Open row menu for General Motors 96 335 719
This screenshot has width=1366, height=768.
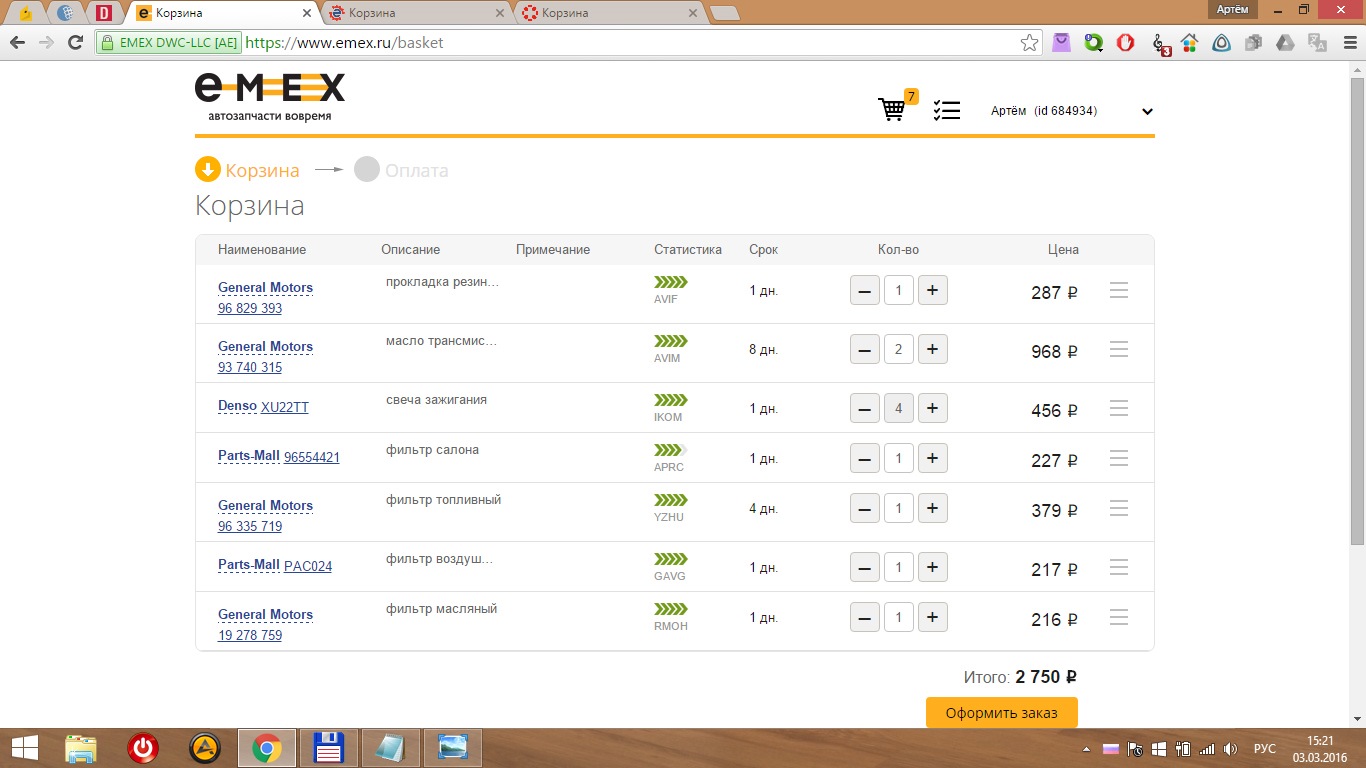1119,508
